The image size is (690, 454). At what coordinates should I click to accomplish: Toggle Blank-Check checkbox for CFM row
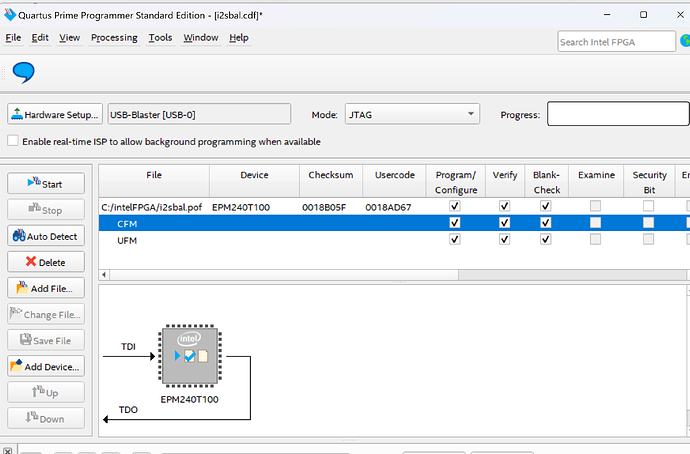pos(546,223)
